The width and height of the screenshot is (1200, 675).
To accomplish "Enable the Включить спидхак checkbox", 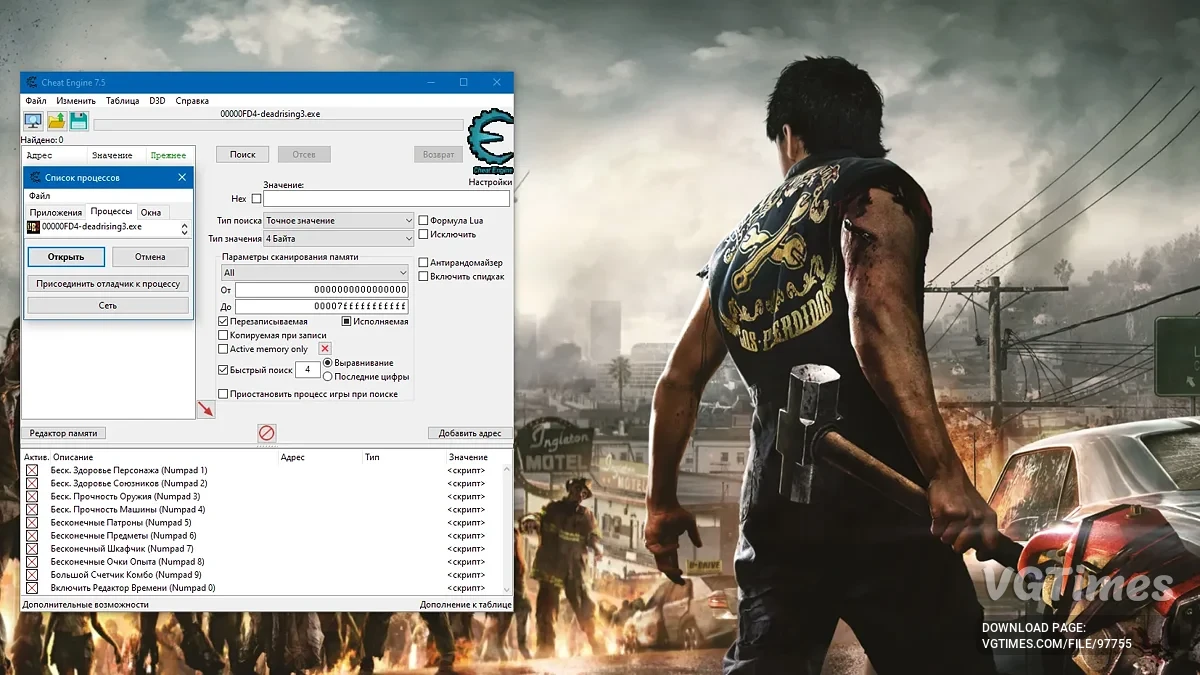I will click(x=423, y=276).
